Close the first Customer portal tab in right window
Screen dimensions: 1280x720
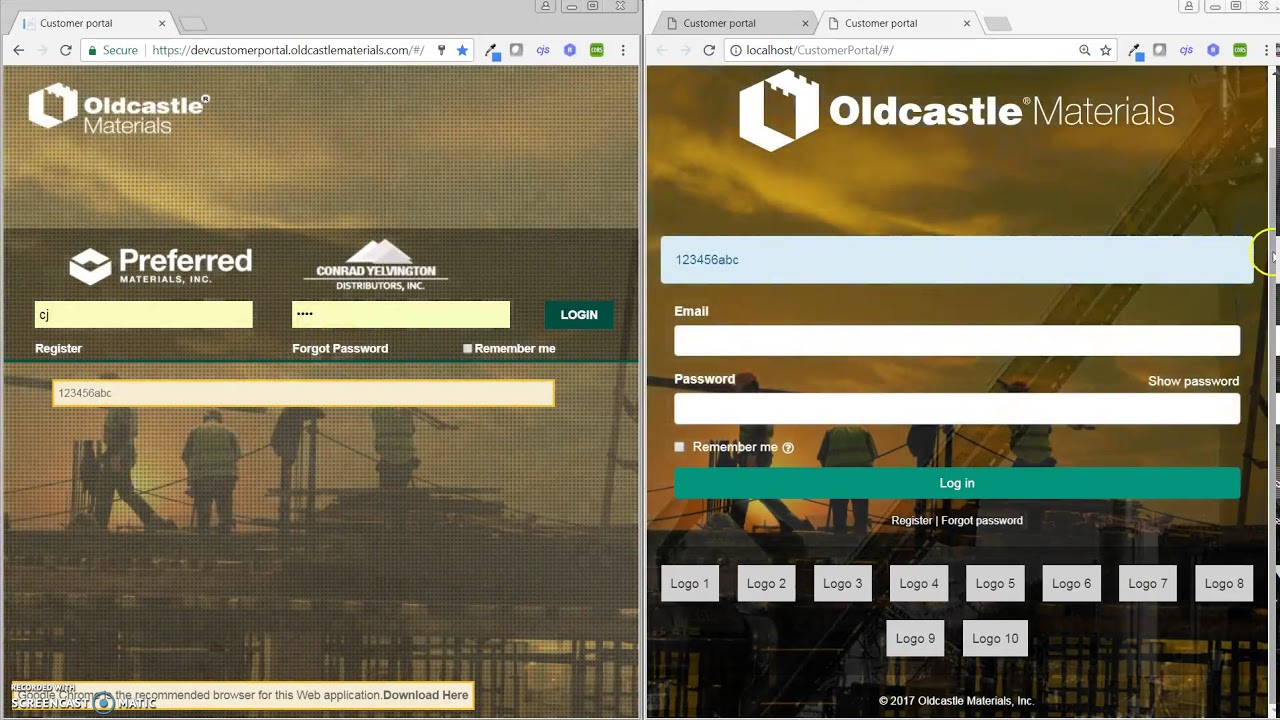(x=805, y=23)
